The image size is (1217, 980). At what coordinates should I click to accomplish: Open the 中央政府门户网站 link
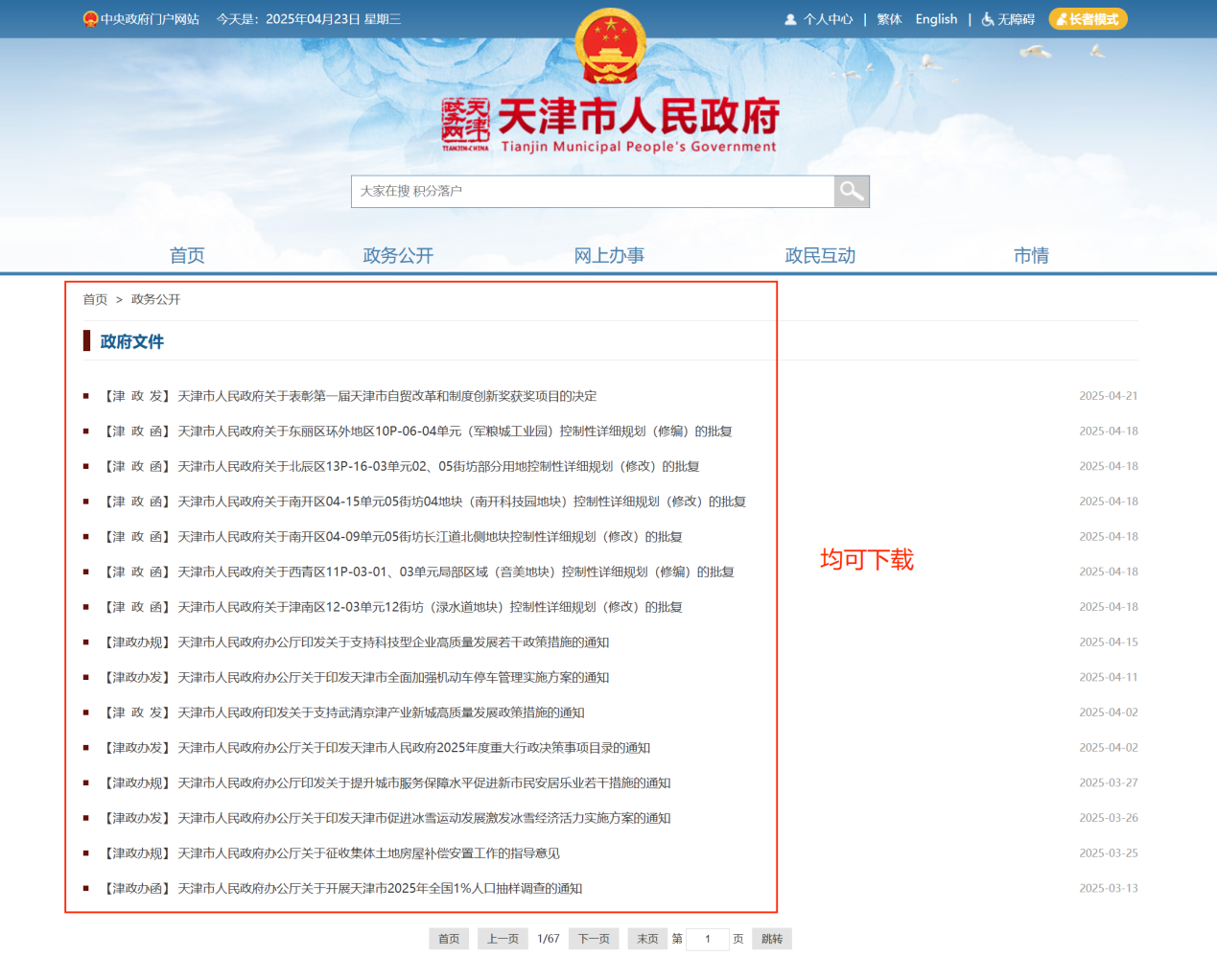pos(142,19)
